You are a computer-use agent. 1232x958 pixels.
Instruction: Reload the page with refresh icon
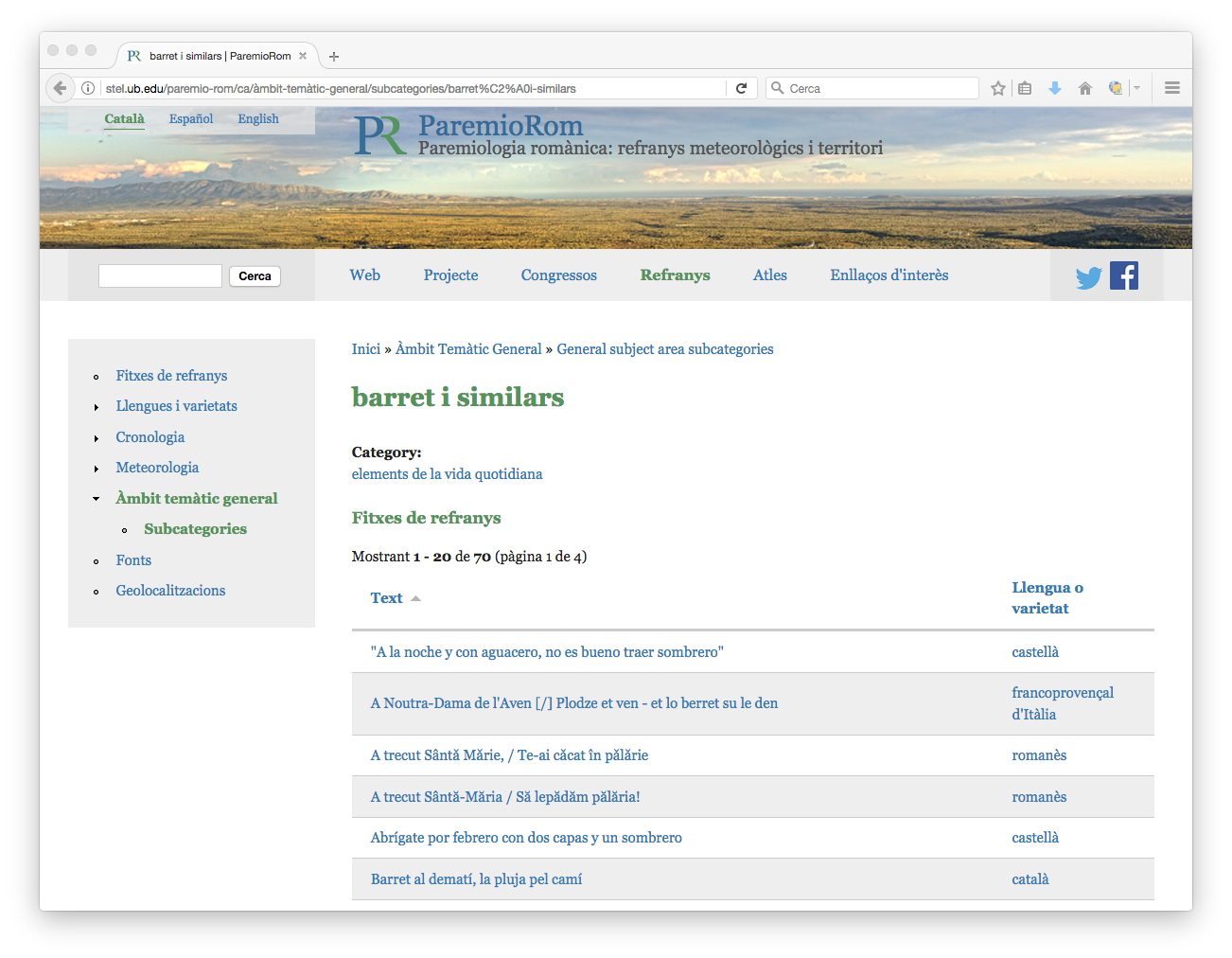[x=741, y=88]
